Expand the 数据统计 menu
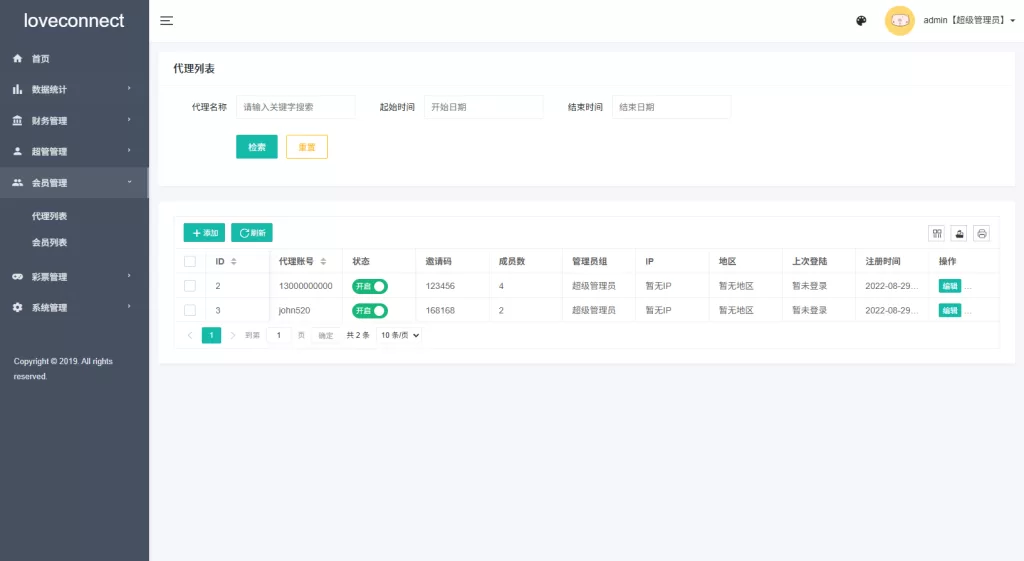The width and height of the screenshot is (1024, 561). (x=74, y=89)
